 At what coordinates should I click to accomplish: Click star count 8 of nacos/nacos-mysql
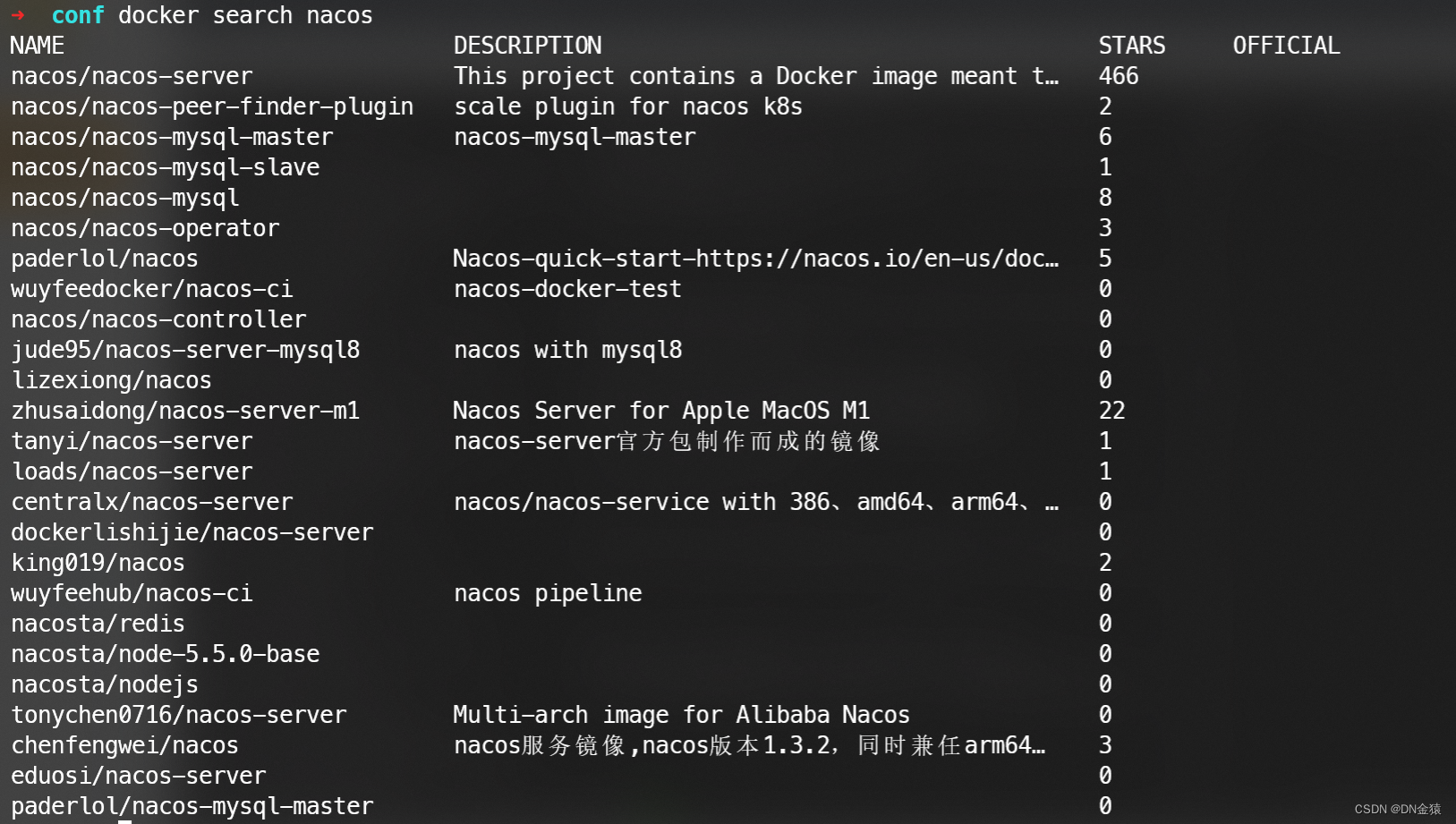pos(1105,198)
